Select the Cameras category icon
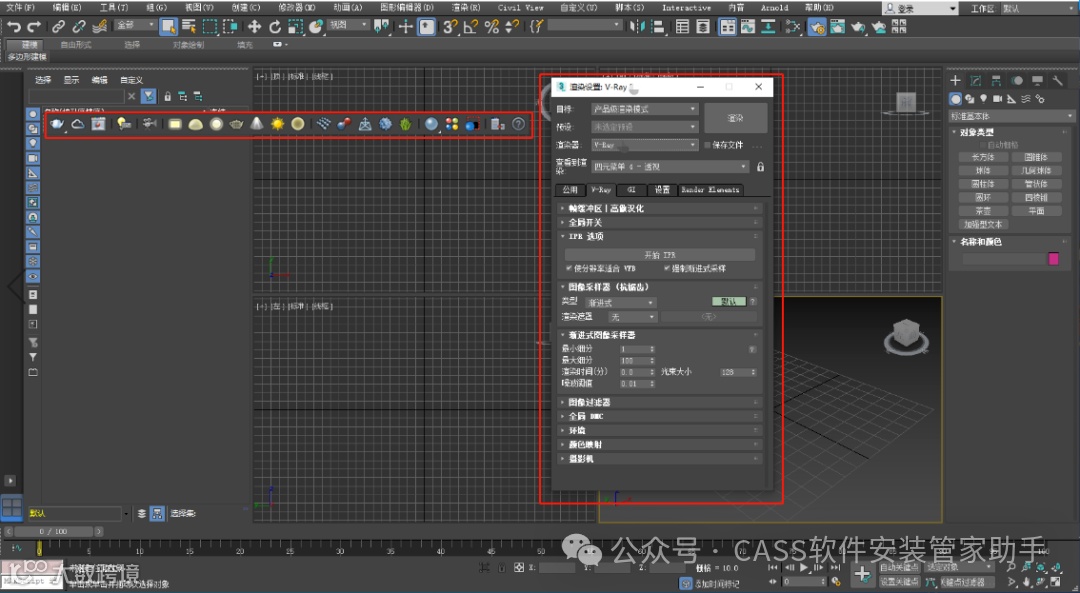This screenshot has width=1080, height=593. [x=997, y=99]
